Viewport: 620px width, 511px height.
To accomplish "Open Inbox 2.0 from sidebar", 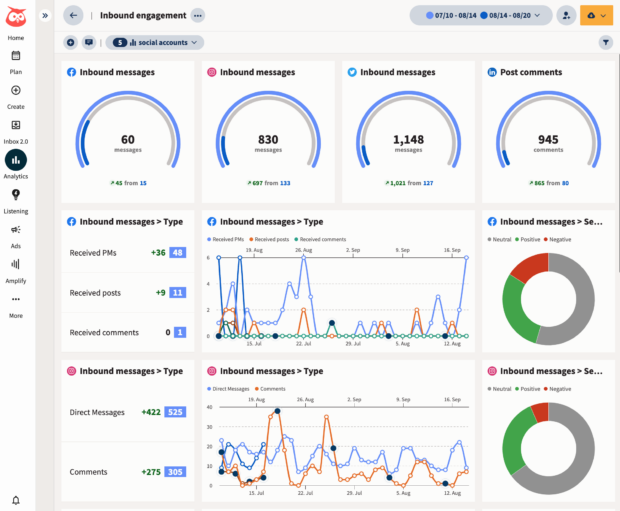I will [16, 128].
